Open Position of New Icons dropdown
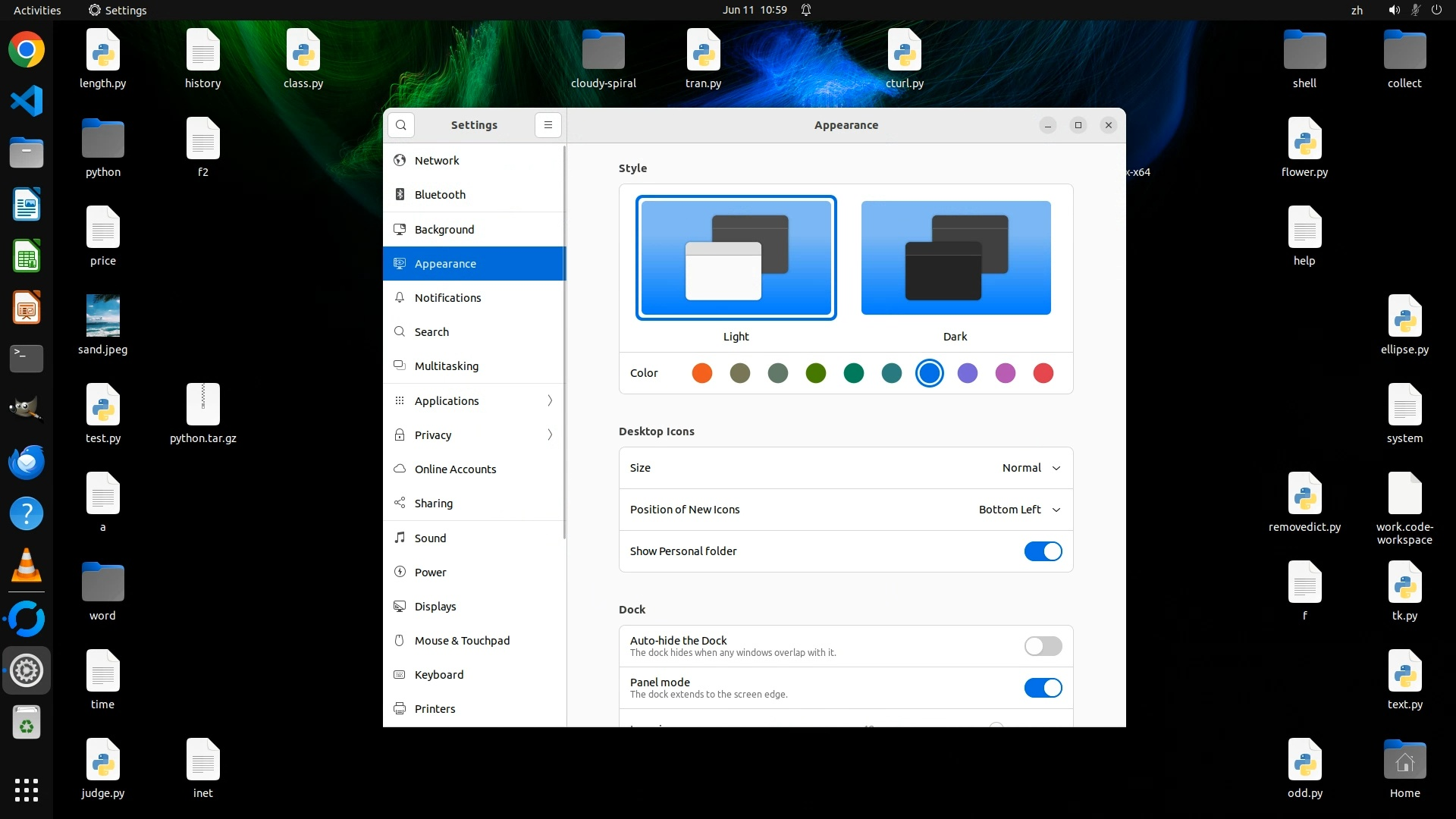Viewport: 1456px width, 819px height. pyautogui.click(x=1019, y=510)
